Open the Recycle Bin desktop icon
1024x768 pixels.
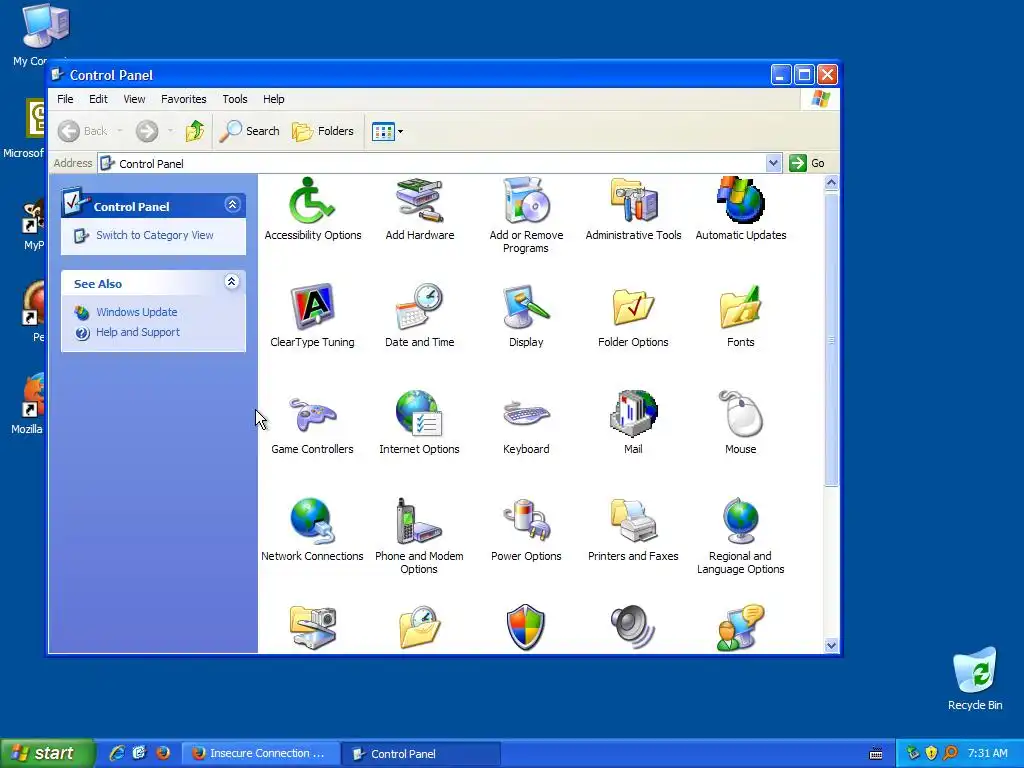(974, 679)
